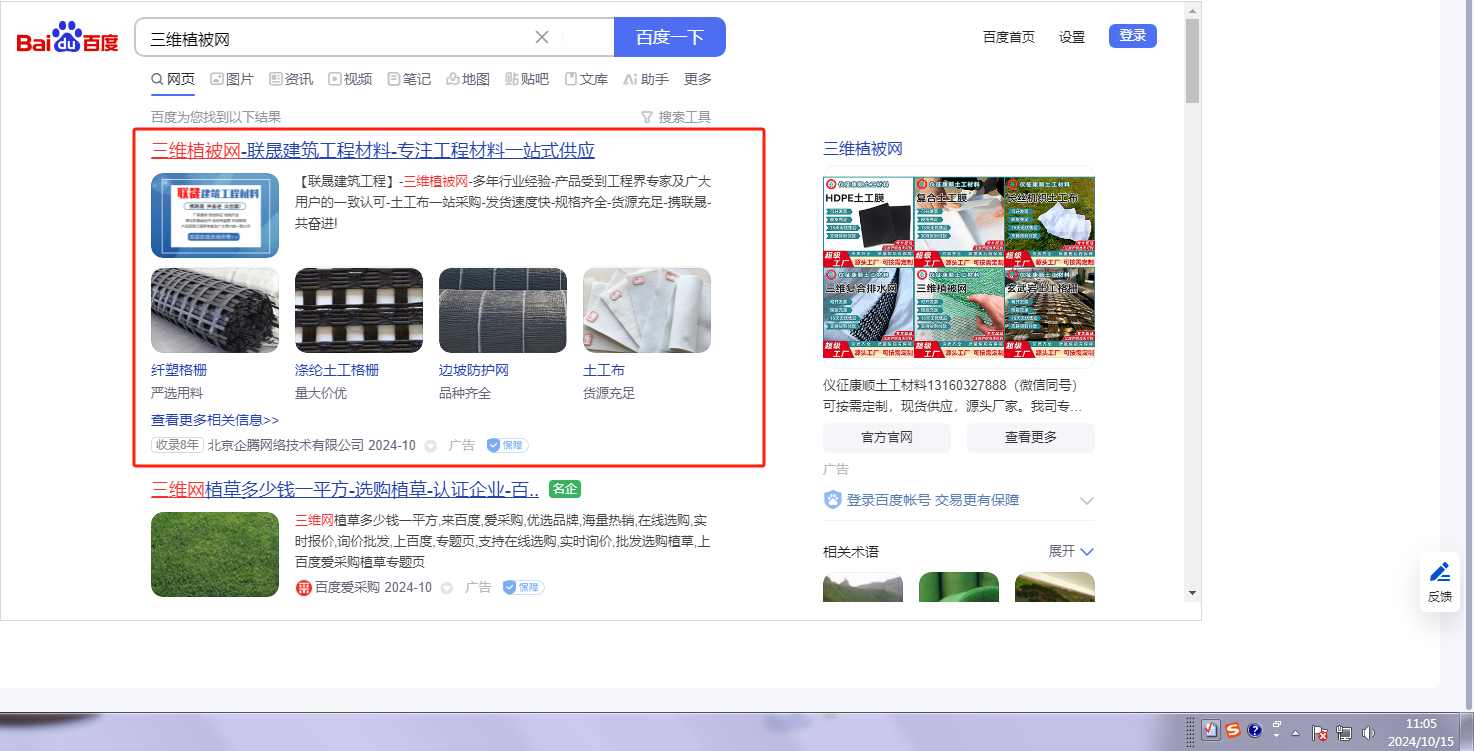Click the green grass result thumbnail

tap(215, 554)
